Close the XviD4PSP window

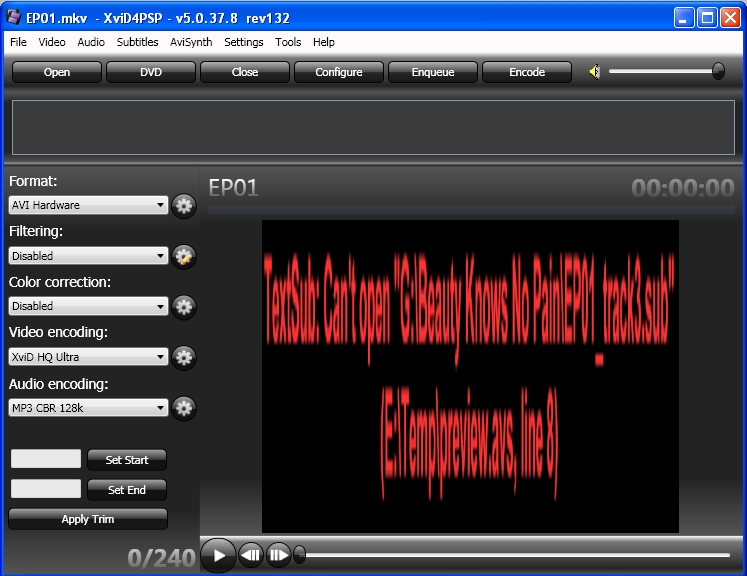[730, 18]
